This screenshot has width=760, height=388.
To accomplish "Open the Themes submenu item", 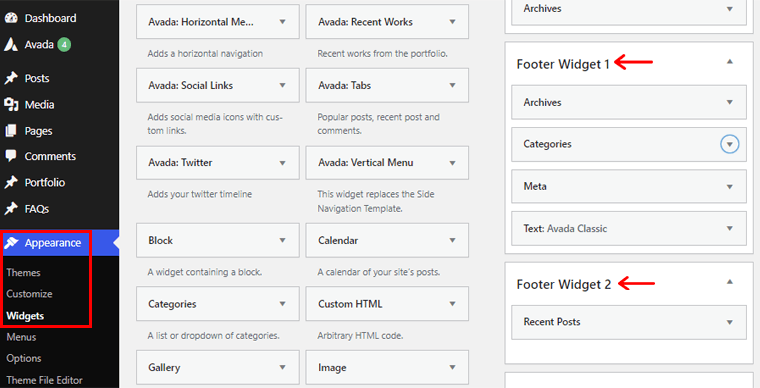I will coord(23,272).
